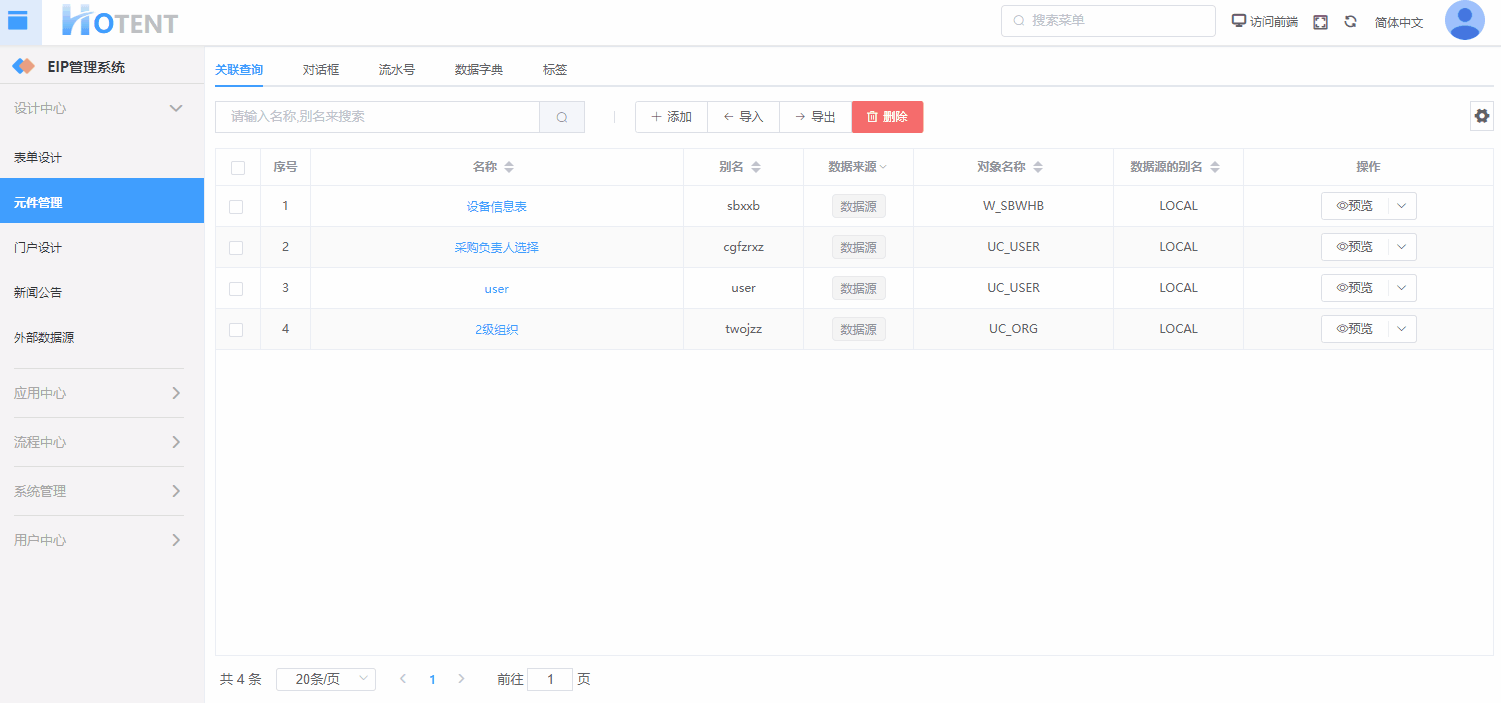Click the 前往 page number input field
Screen dimensions: 1501x703
click(549, 679)
